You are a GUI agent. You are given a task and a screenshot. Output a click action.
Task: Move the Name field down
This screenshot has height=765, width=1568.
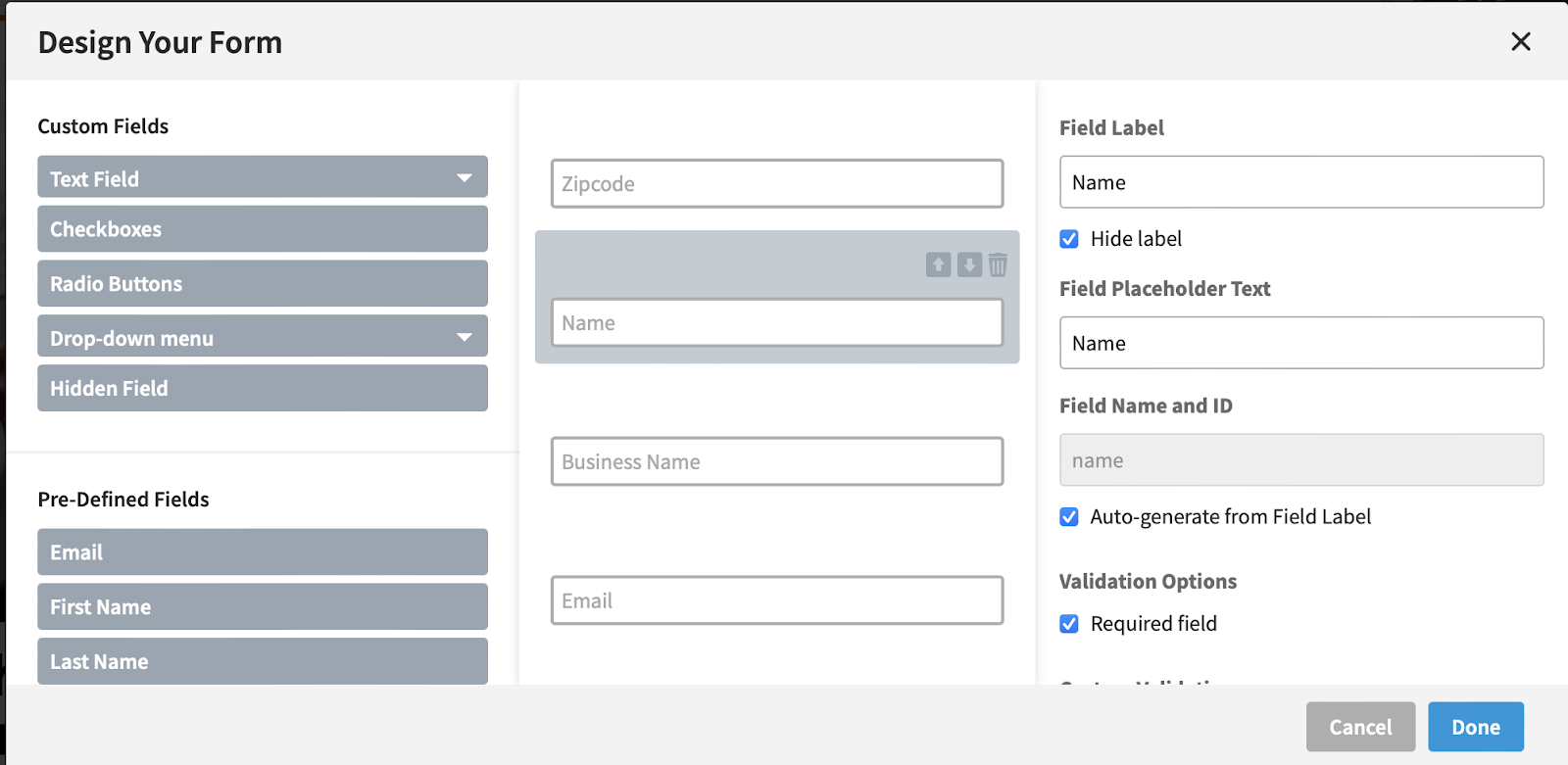pos(969,264)
